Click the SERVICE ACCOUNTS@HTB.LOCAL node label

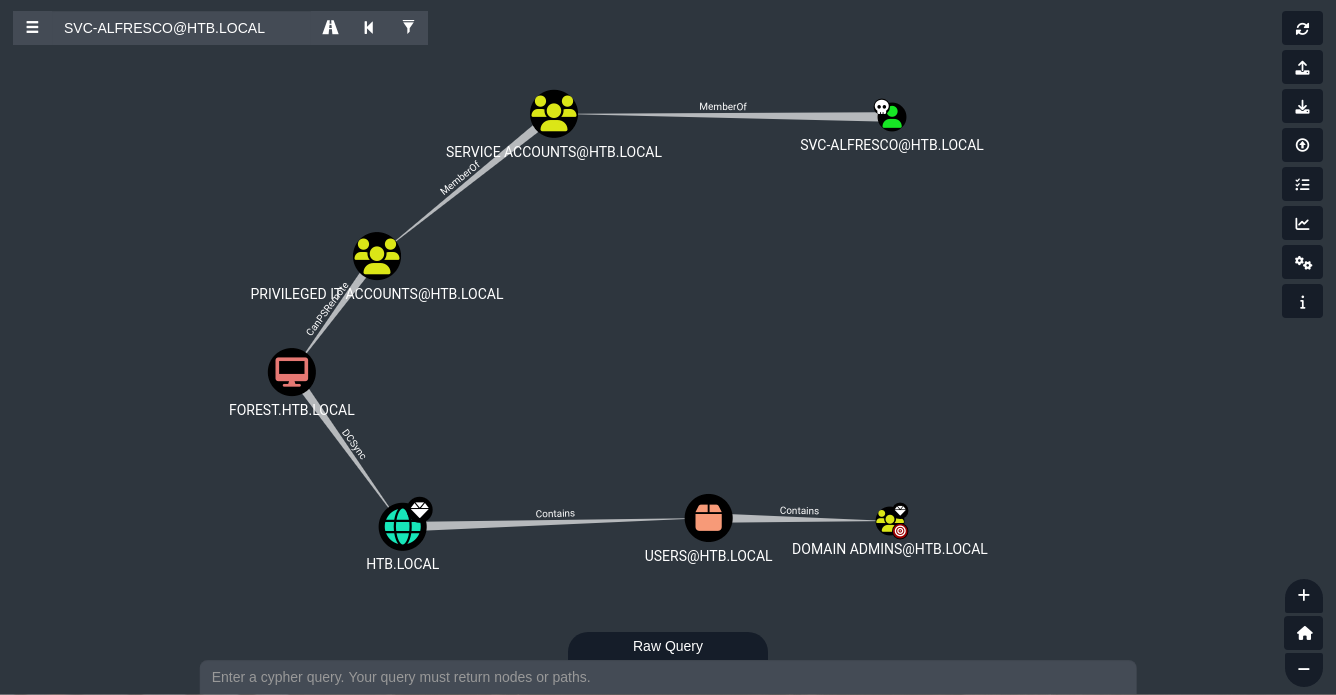[x=554, y=152]
